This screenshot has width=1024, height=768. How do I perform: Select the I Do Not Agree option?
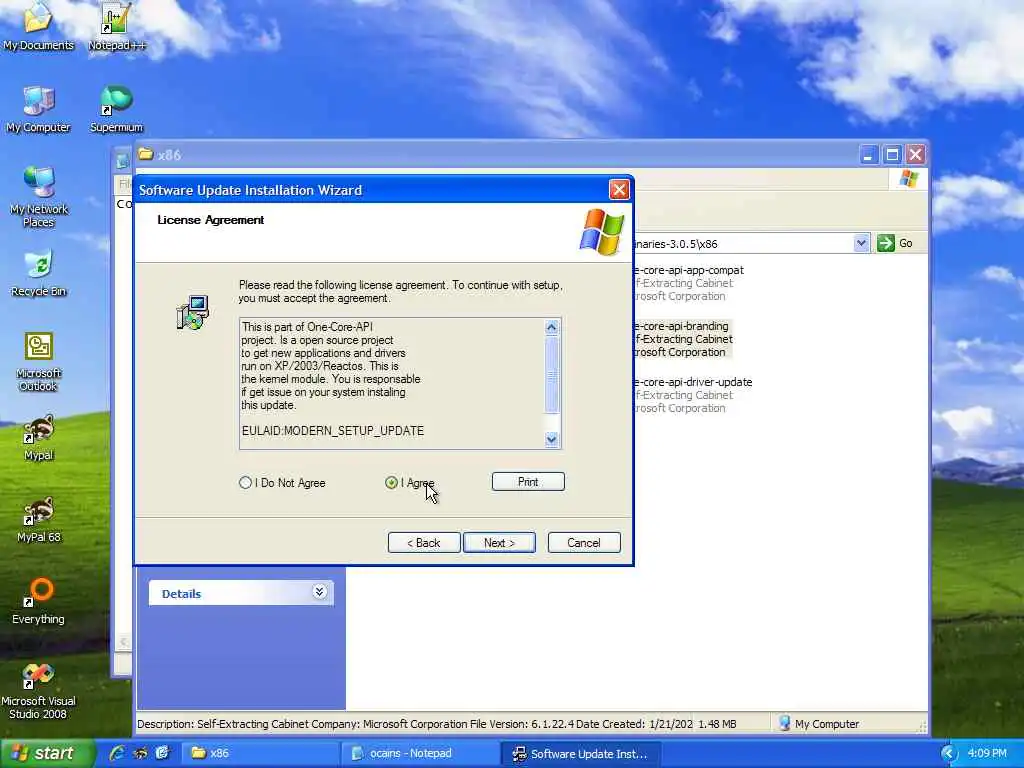pos(282,483)
